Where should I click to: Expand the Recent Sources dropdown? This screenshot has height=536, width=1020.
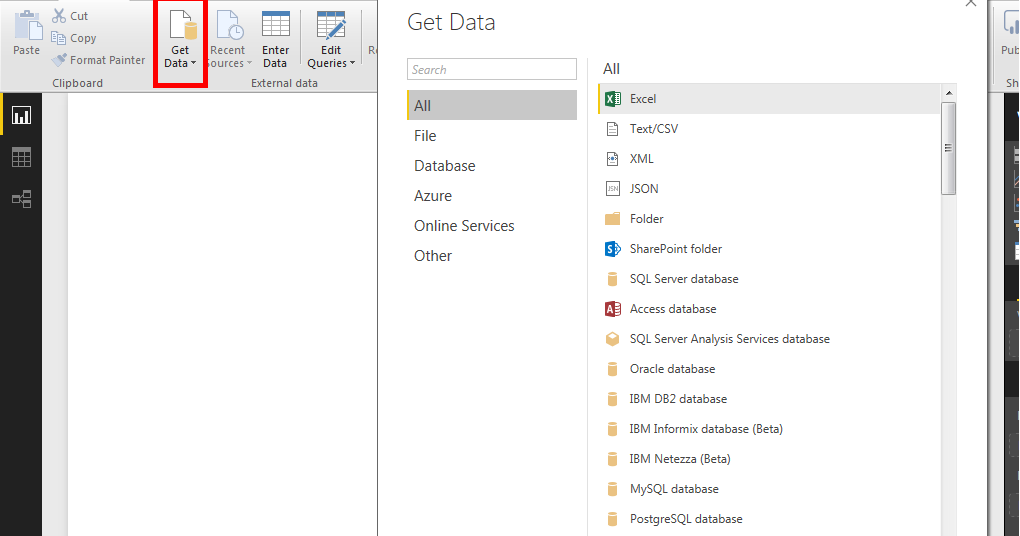tap(248, 64)
